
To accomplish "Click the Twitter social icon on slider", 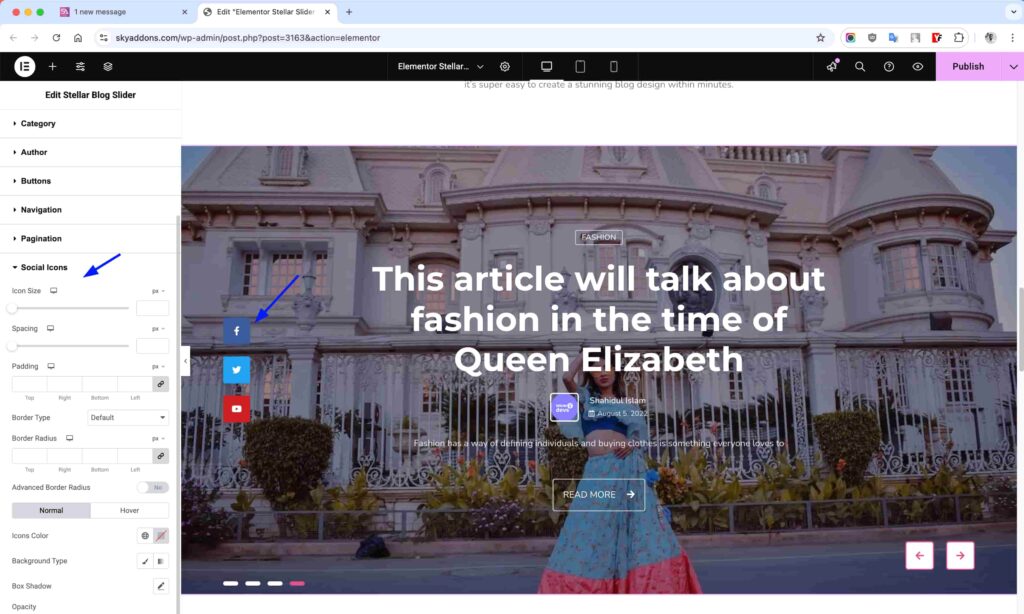I will [x=236, y=370].
